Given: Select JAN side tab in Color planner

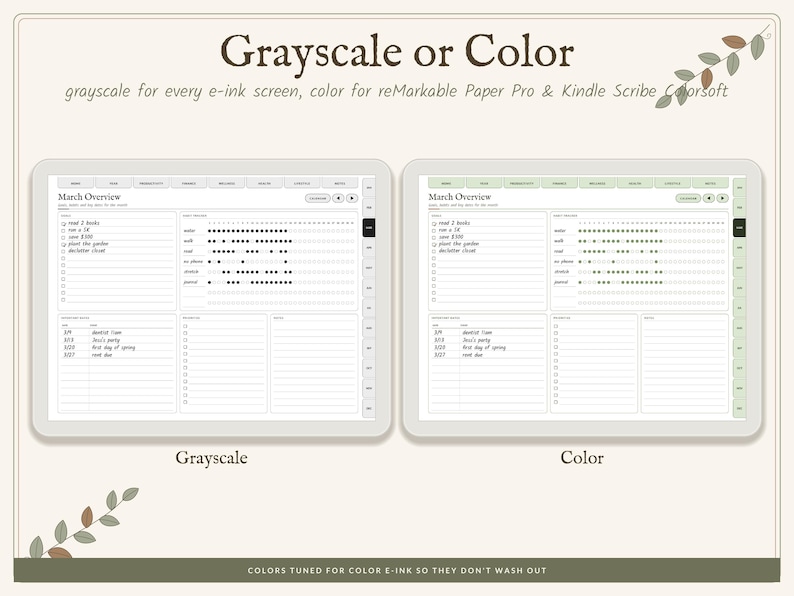Looking at the screenshot, I should pos(740,188).
